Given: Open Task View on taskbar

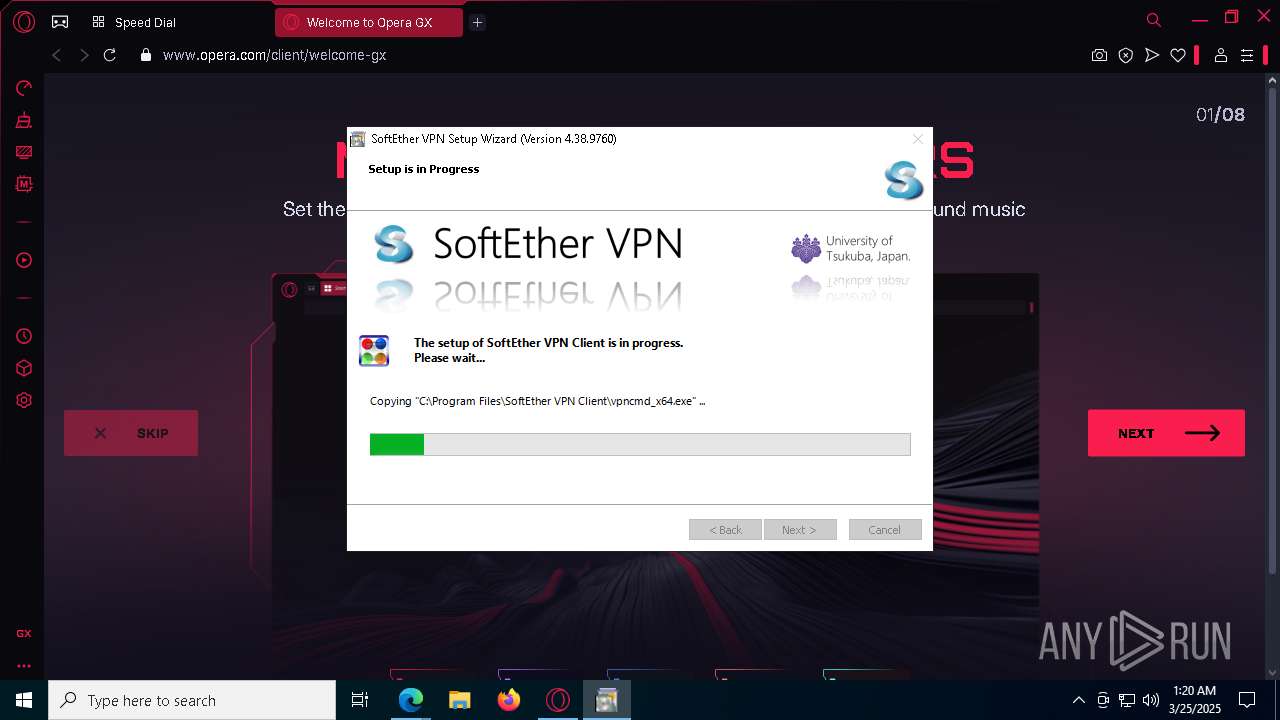Looking at the screenshot, I should tap(360, 700).
